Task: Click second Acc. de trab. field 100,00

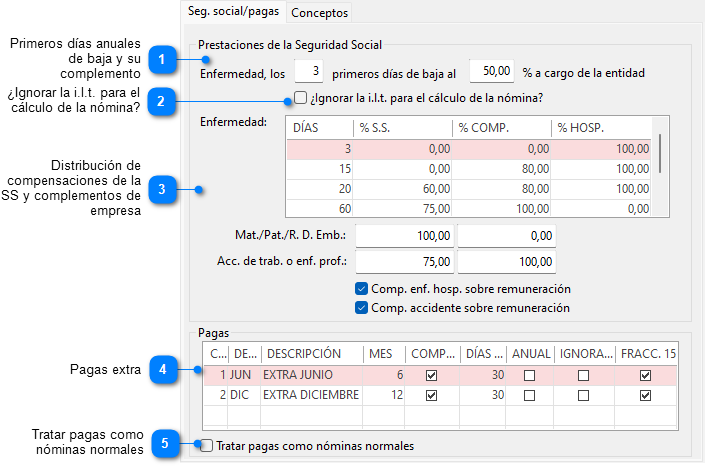Action: pos(506,263)
